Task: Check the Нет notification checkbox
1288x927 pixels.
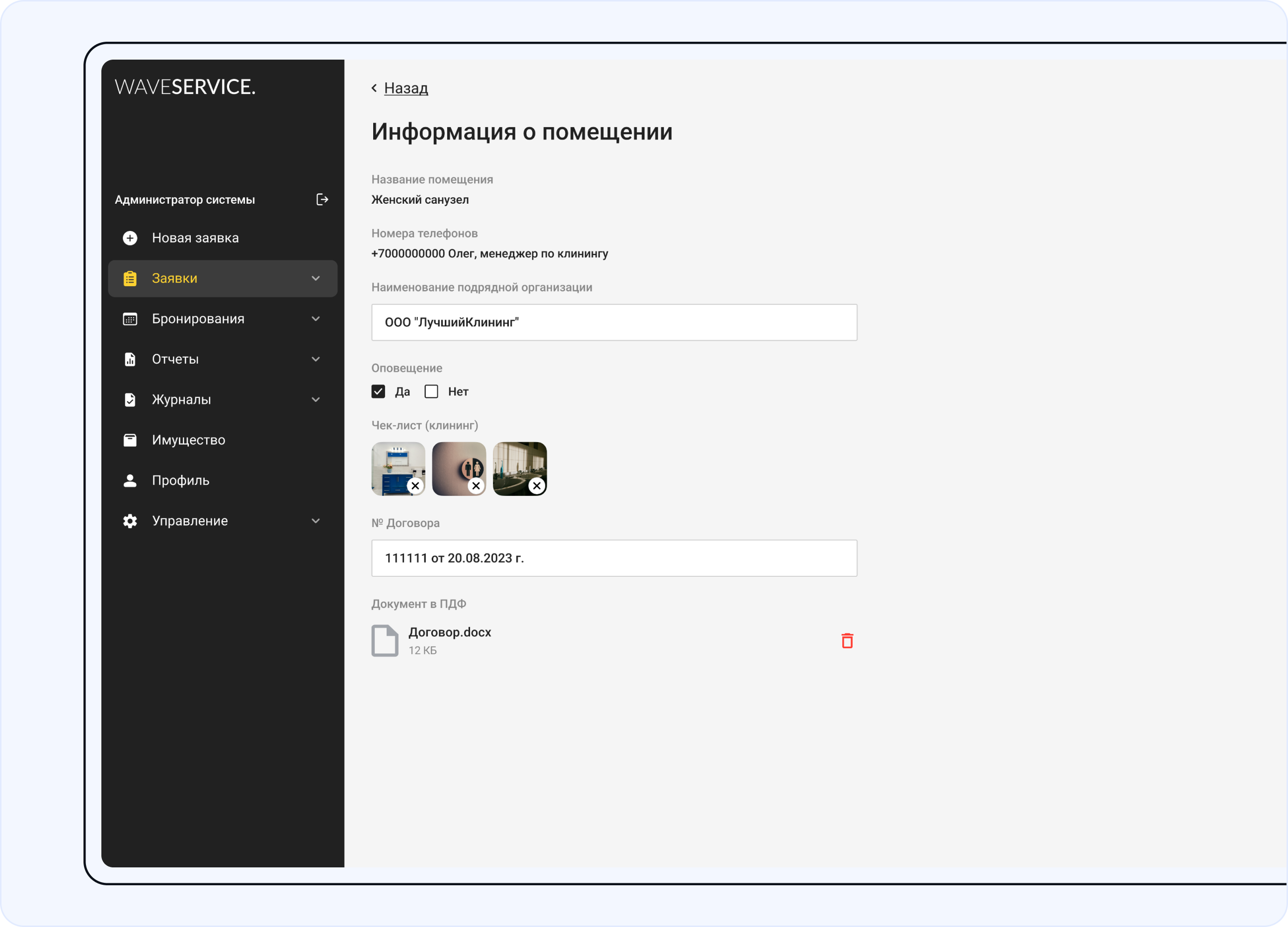Action: (432, 391)
